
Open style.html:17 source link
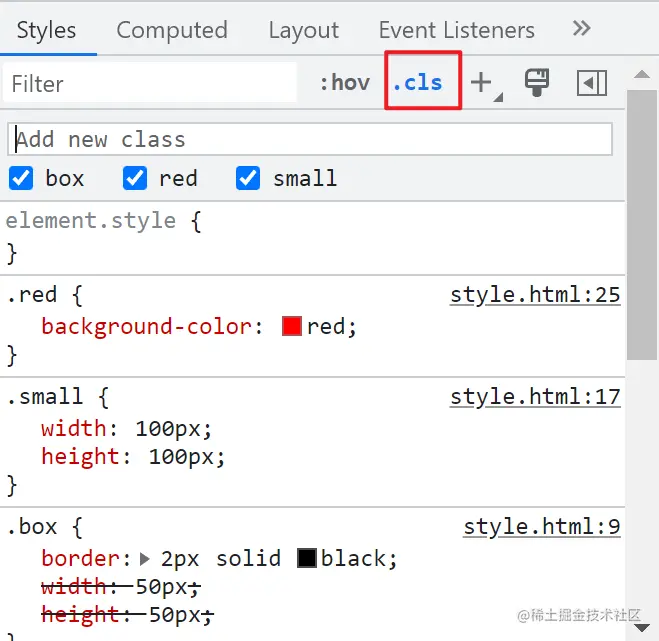[x=535, y=397]
